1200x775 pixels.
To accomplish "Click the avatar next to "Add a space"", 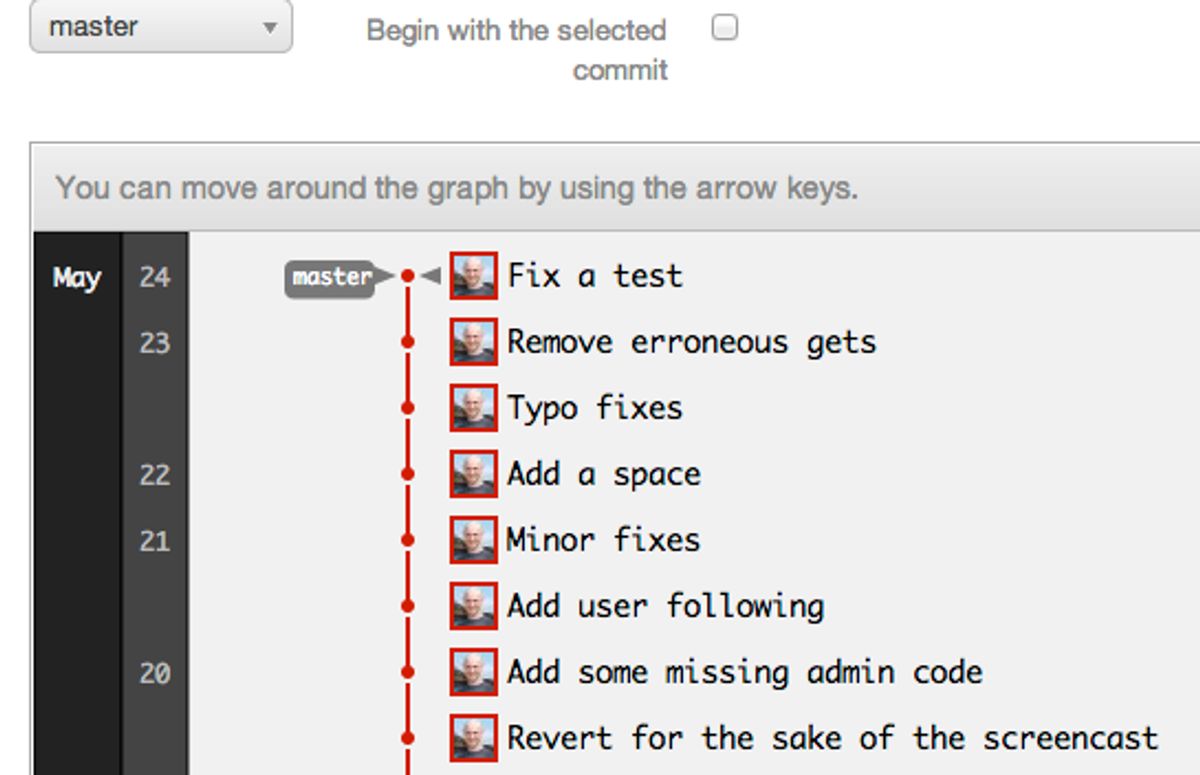I will [471, 473].
